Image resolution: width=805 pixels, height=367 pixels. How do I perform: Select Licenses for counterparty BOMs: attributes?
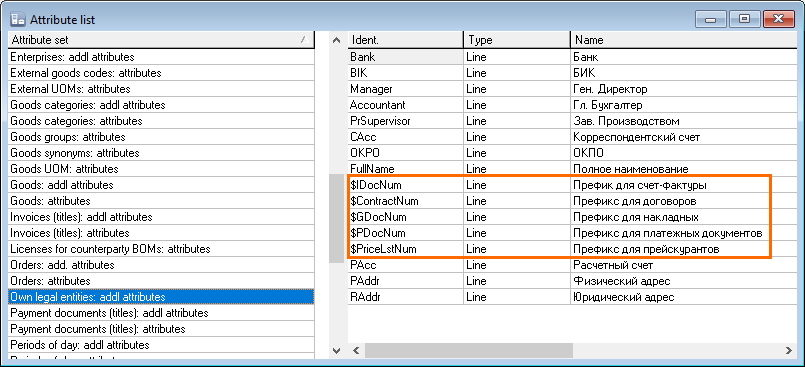[x=161, y=249]
